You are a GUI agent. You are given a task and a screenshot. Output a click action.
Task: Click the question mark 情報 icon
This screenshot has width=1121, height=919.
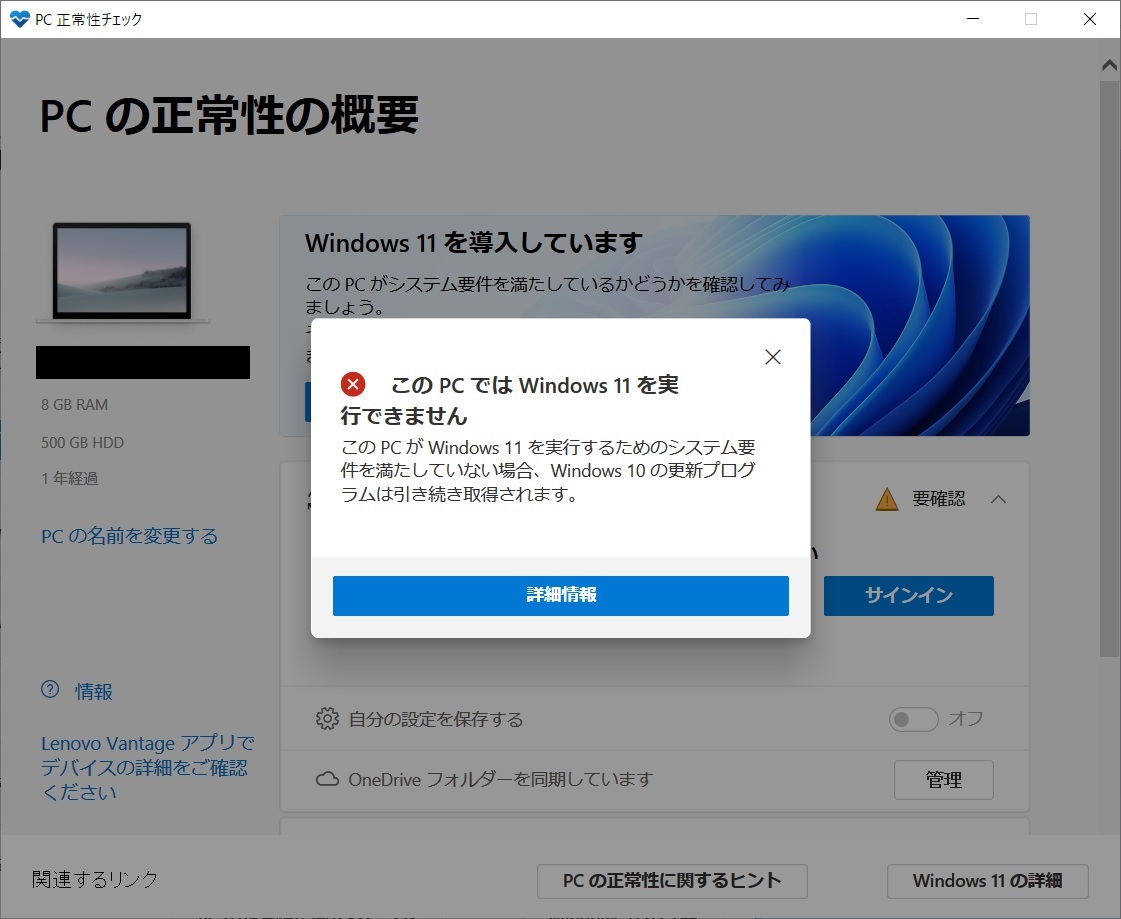[x=50, y=689]
